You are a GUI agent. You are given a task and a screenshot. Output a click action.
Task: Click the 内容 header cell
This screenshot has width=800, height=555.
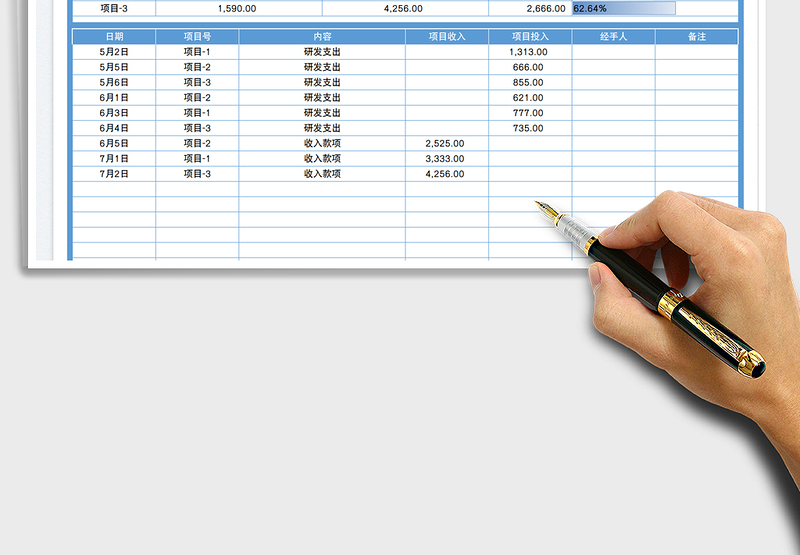pyautogui.click(x=322, y=37)
